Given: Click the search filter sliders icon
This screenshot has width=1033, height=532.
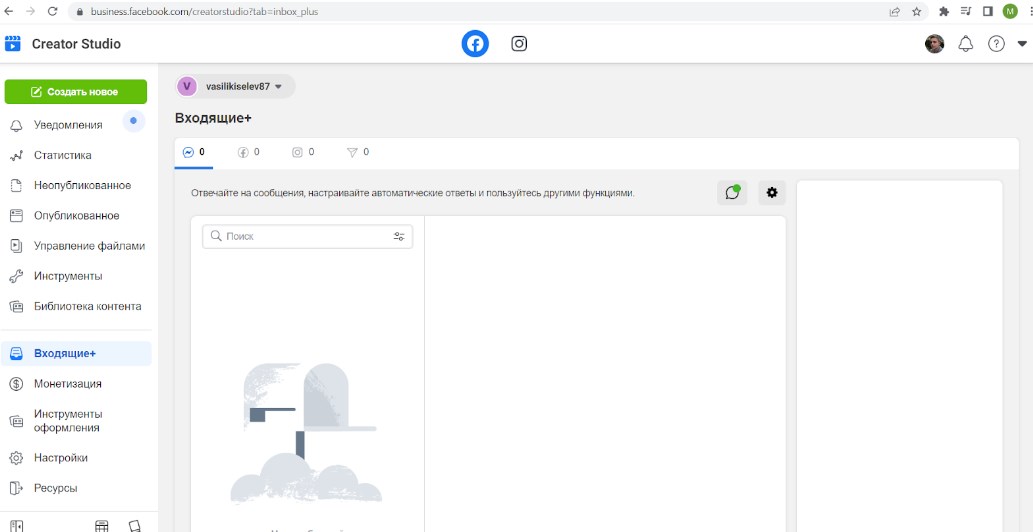Looking at the screenshot, I should tap(399, 237).
